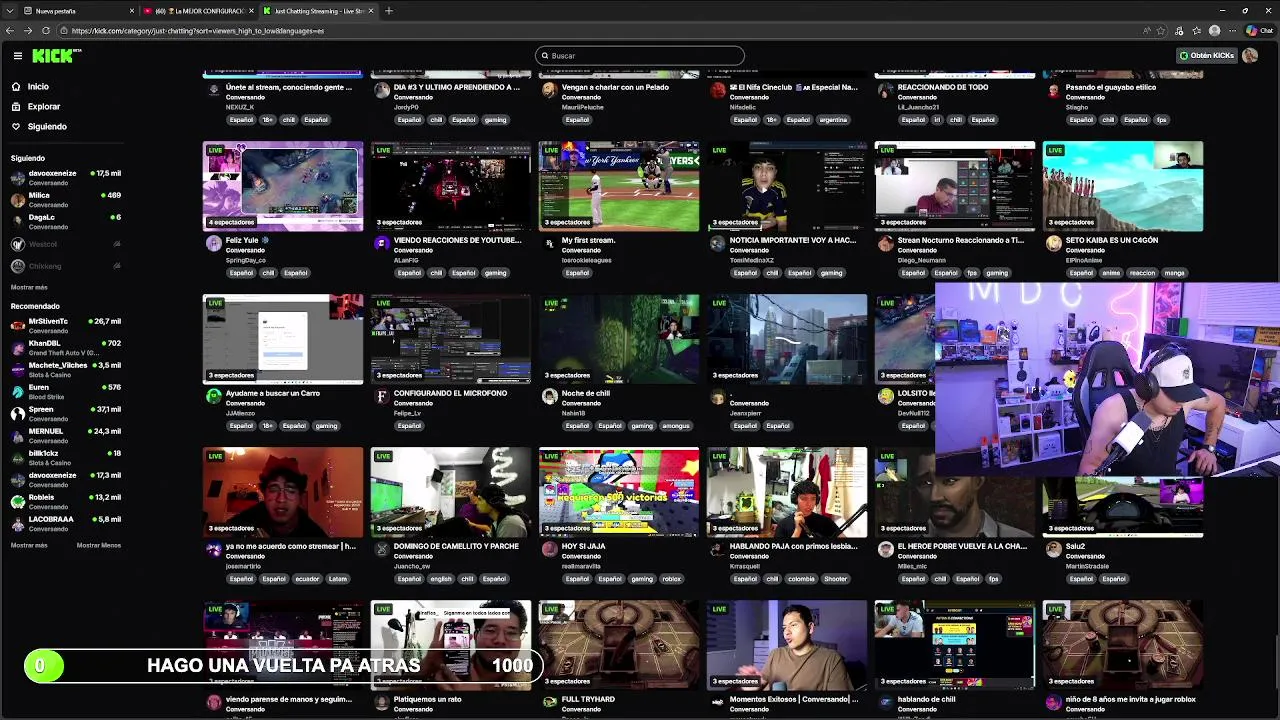Open Spreen recommended channel
Screen dimensions: 1280x720
coord(65,413)
